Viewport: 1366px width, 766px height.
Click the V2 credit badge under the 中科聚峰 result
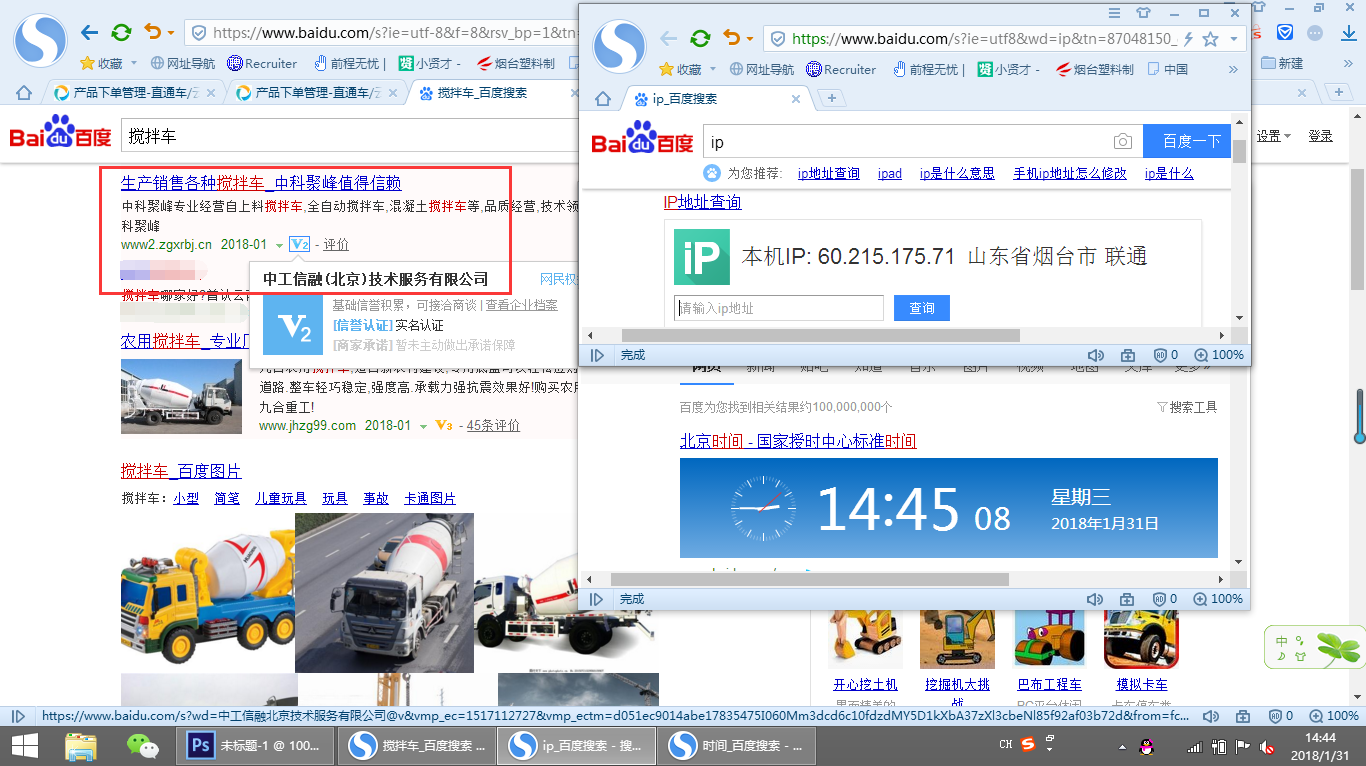click(x=300, y=244)
